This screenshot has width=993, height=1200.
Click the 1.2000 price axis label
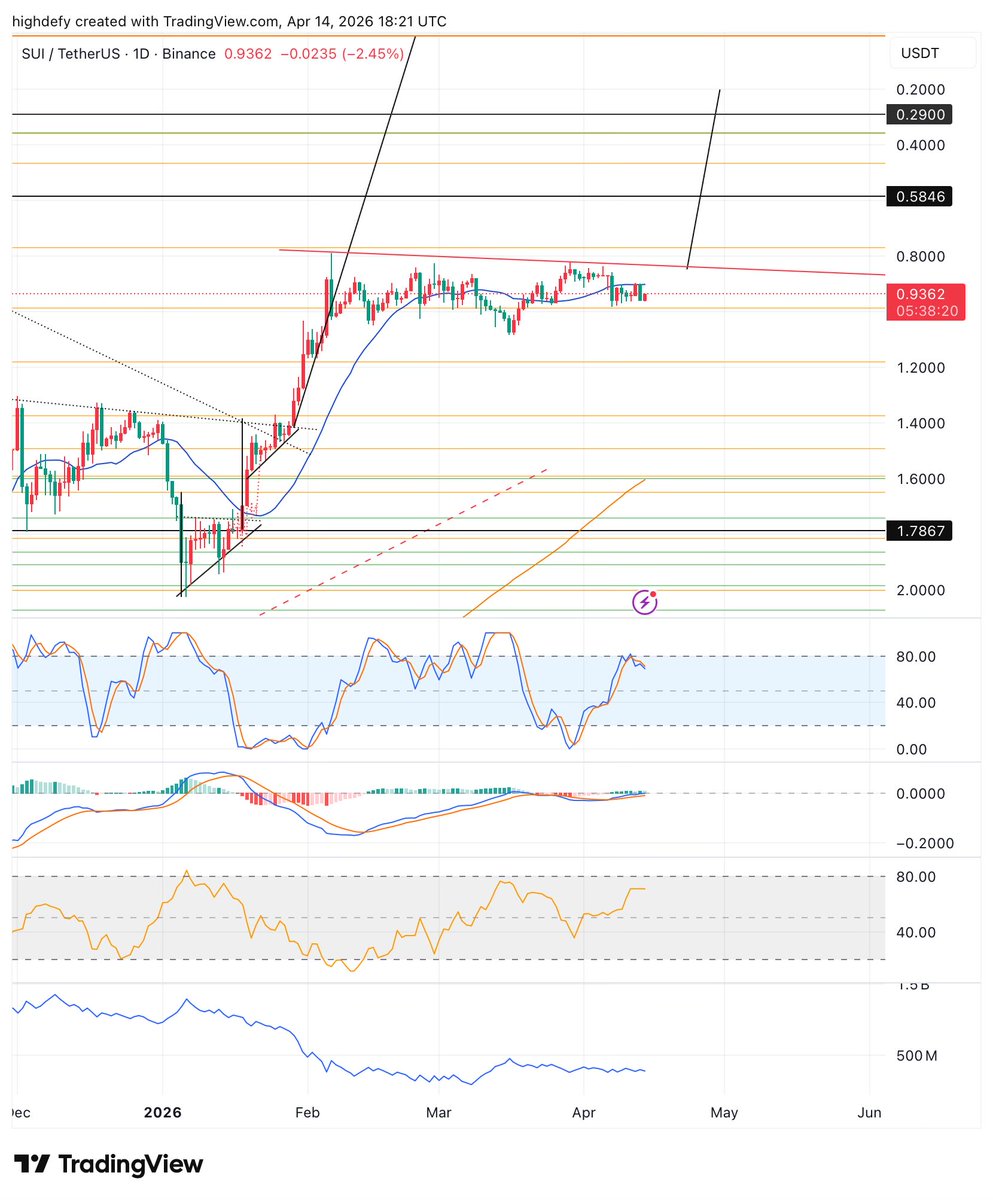pyautogui.click(x=919, y=367)
